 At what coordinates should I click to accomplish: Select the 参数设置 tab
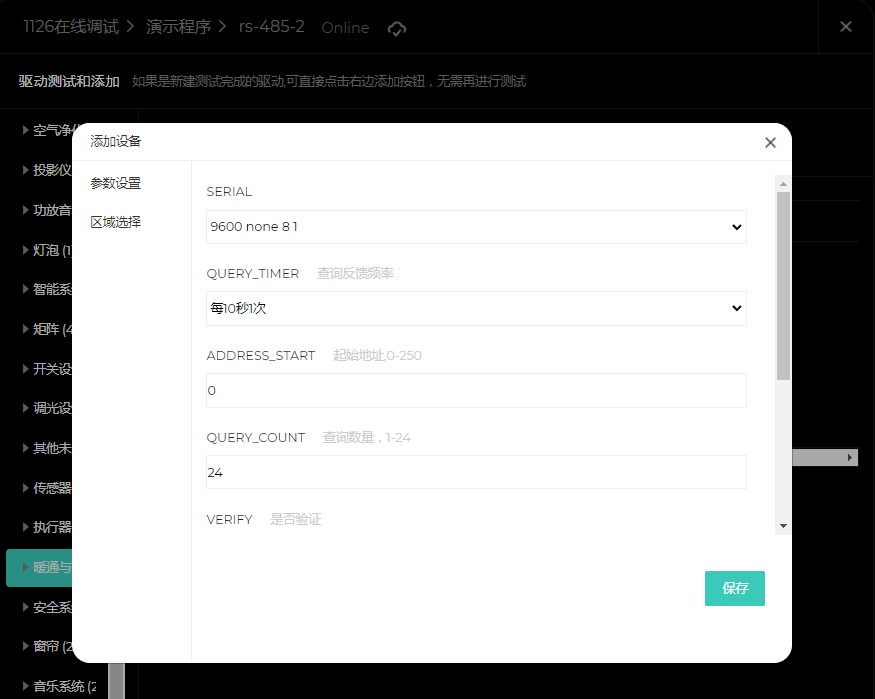click(x=116, y=183)
